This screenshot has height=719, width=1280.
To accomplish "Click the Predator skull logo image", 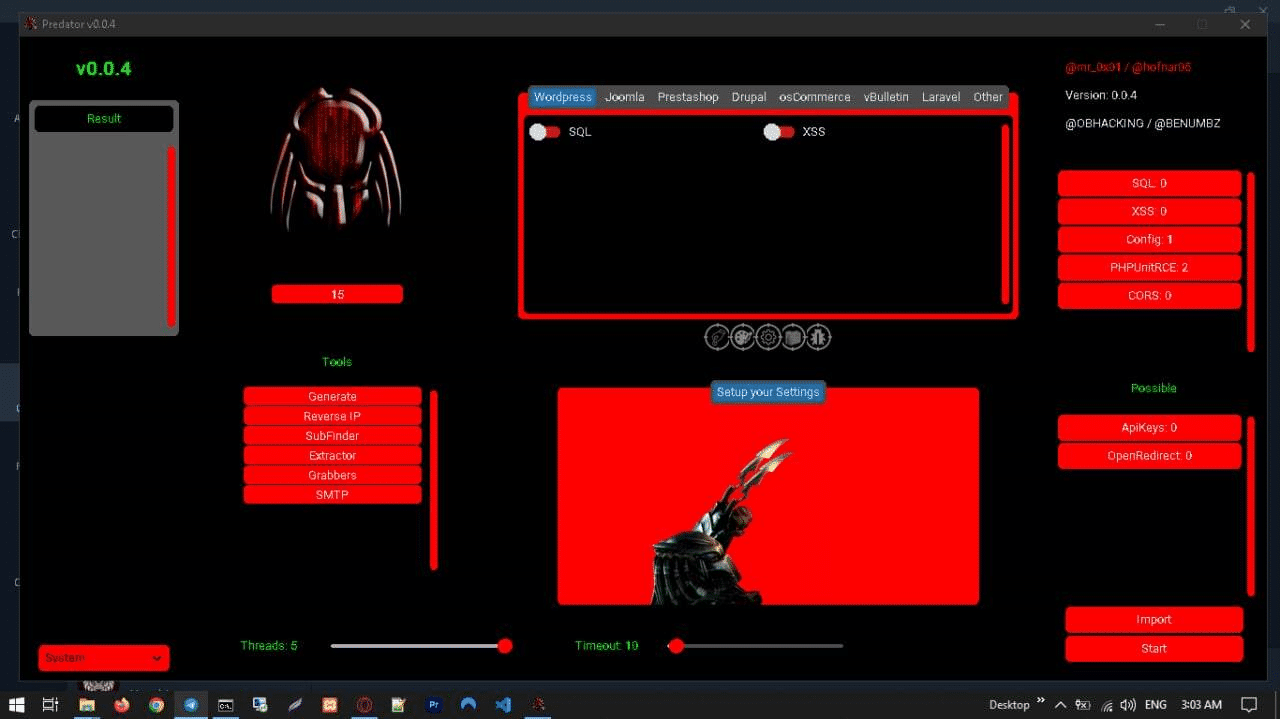I will tap(336, 160).
